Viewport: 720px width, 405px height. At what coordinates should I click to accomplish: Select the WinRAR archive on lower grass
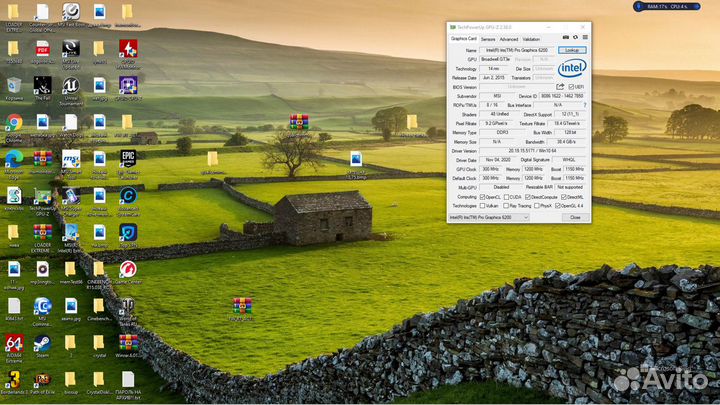242,306
